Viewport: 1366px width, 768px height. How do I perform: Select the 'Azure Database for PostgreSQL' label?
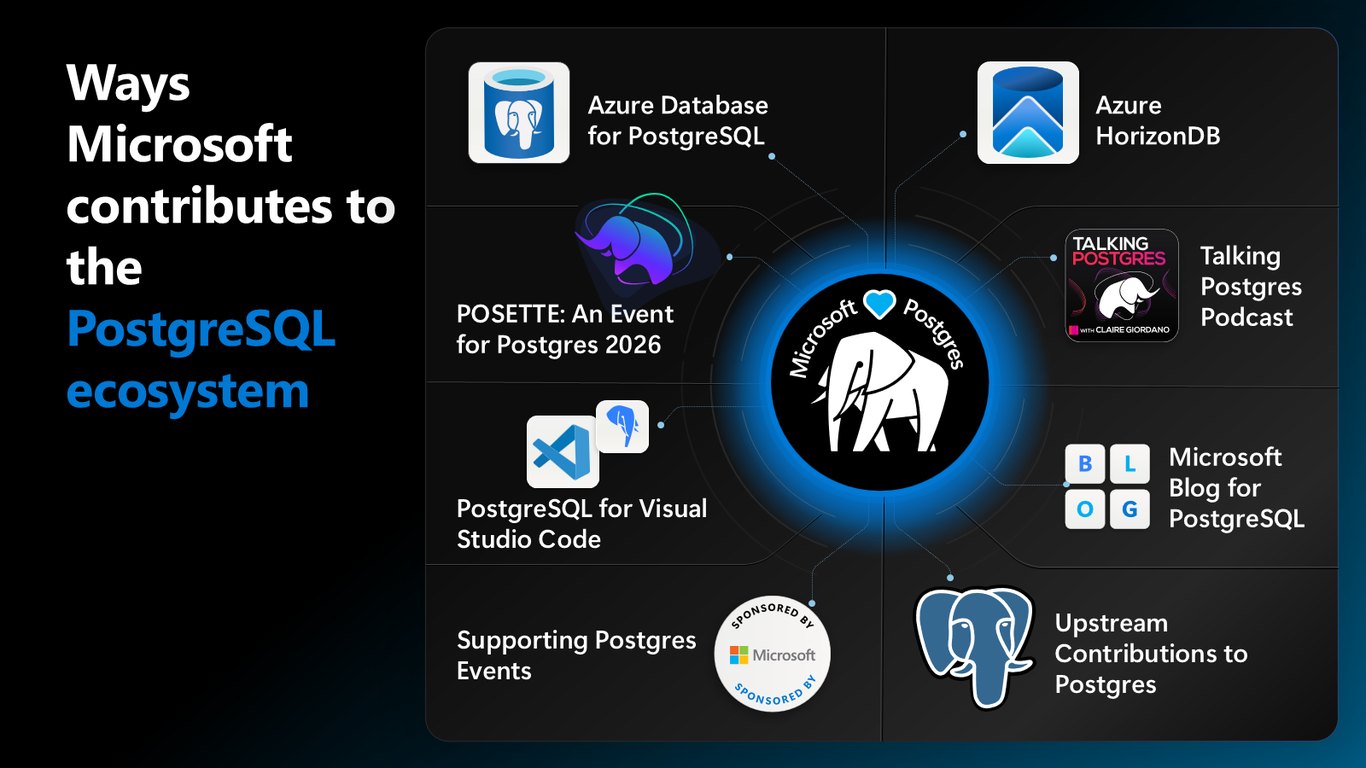coord(678,120)
